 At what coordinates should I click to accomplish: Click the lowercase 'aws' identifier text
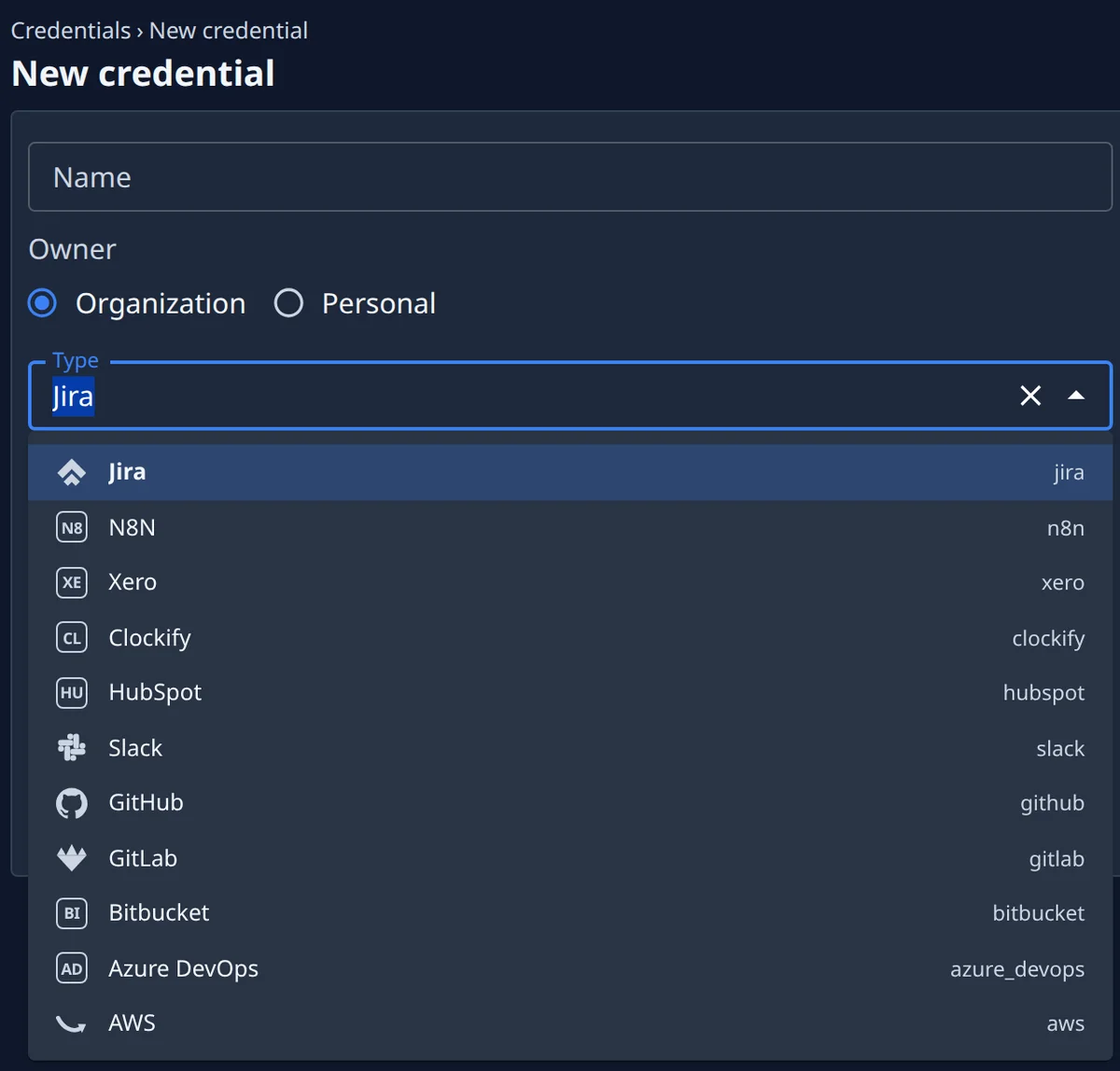pos(1066,1024)
